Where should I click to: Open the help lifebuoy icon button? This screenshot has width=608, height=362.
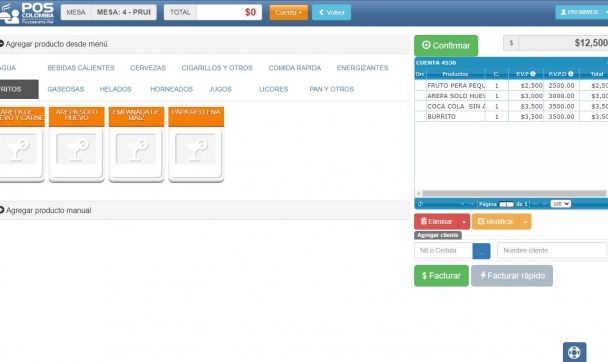click(574, 352)
